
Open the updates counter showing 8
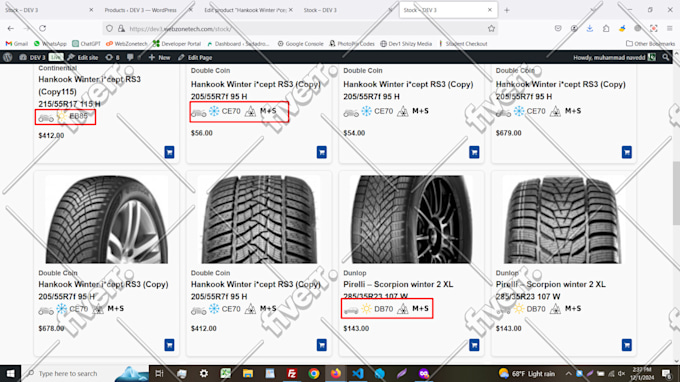tap(112, 57)
